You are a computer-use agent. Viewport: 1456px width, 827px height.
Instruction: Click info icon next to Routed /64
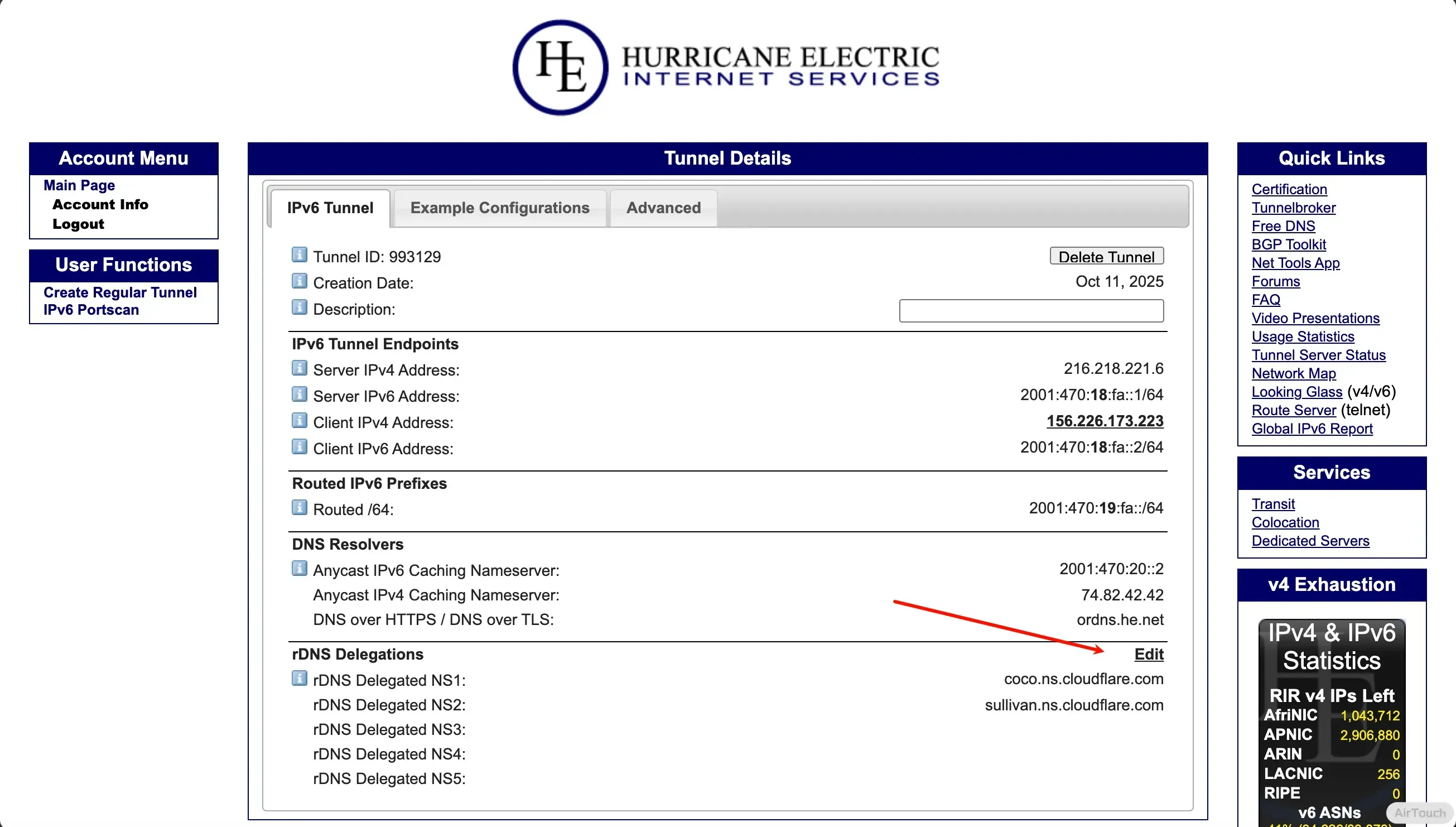(299, 508)
